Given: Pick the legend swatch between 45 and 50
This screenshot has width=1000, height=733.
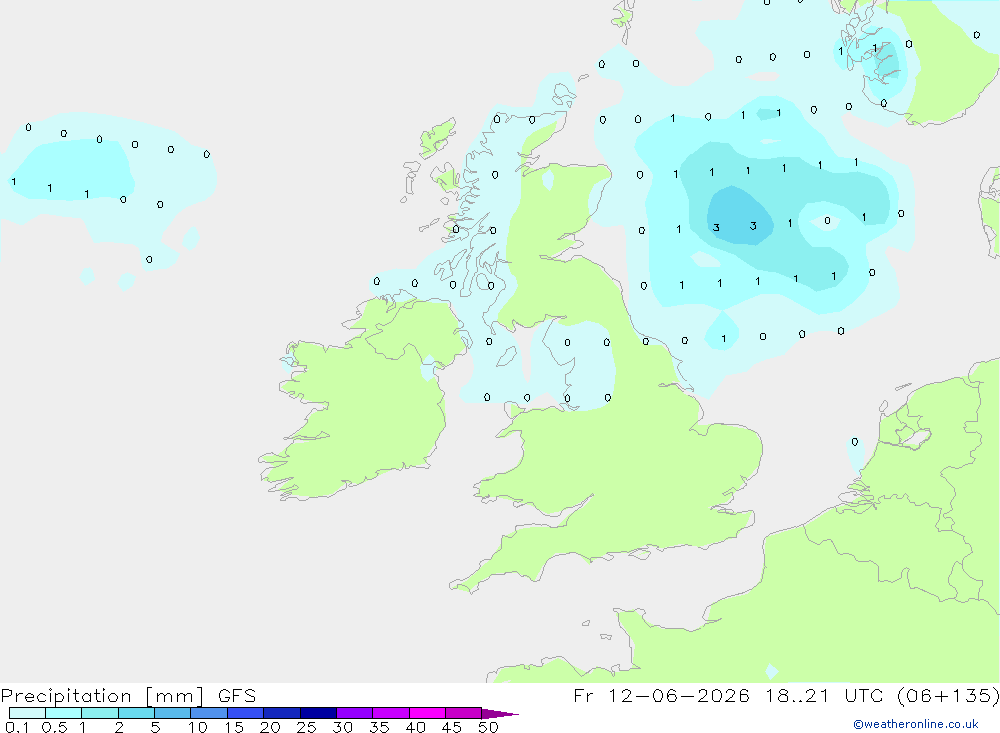Looking at the screenshot, I should (463, 713).
